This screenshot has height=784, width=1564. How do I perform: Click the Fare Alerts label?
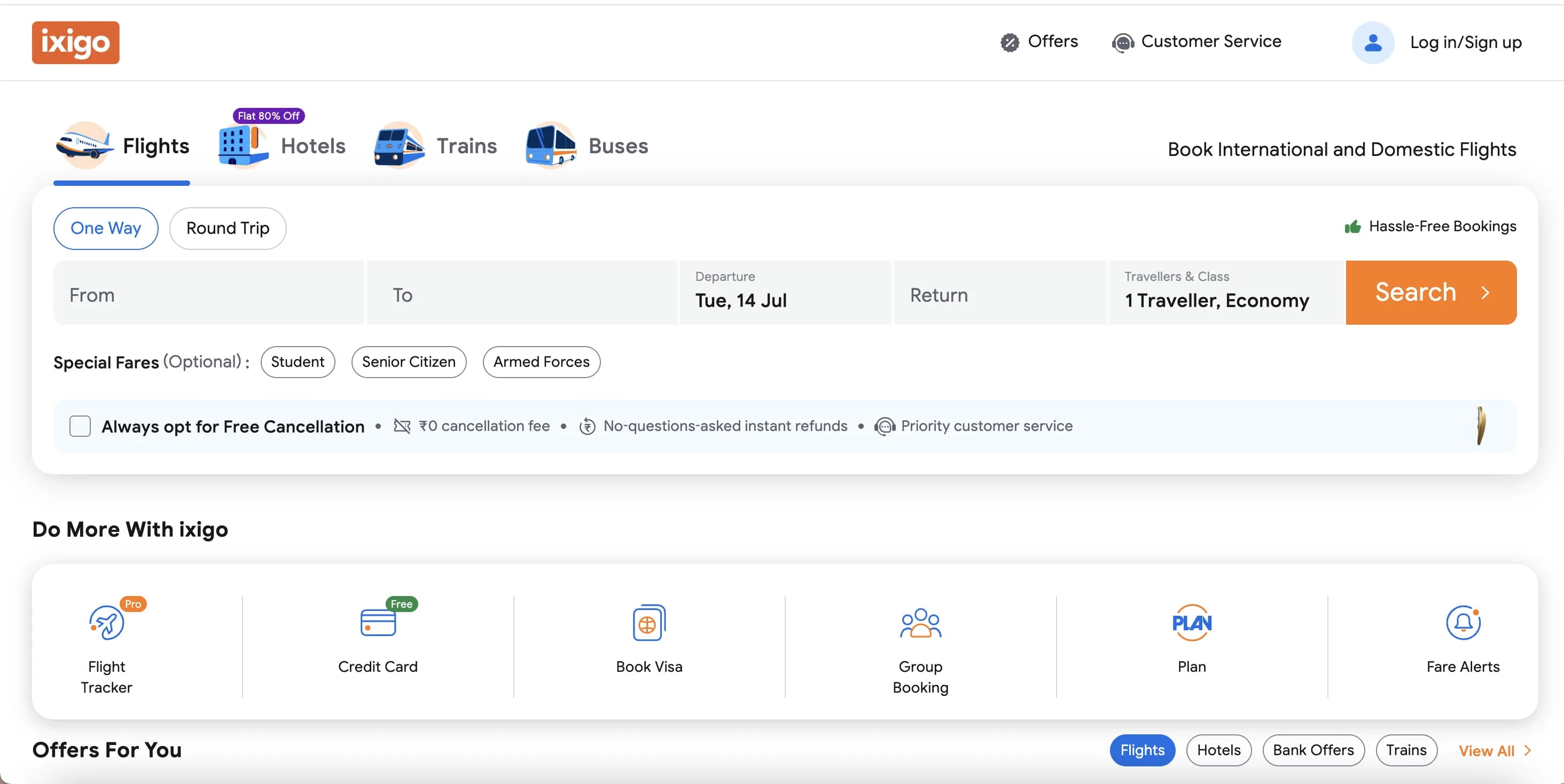(1463, 667)
